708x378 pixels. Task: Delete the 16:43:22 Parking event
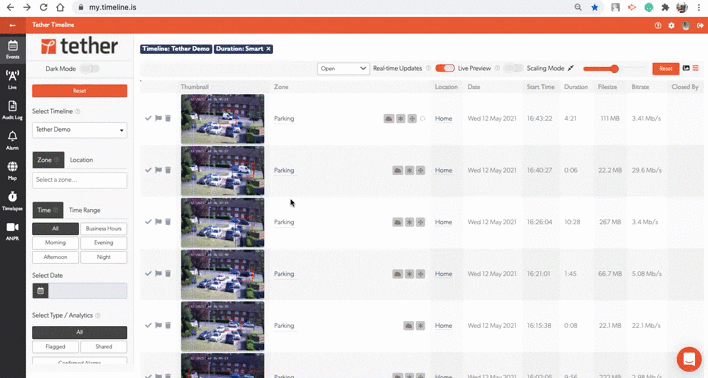168,118
